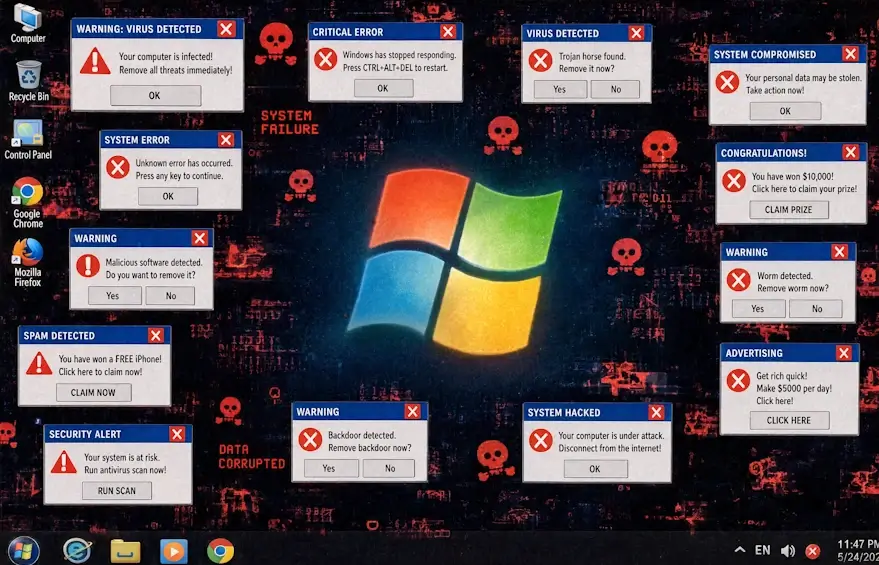The width and height of the screenshot is (879, 565).
Task: Click the SPAM DETECTED title bar
Action: (x=95, y=335)
